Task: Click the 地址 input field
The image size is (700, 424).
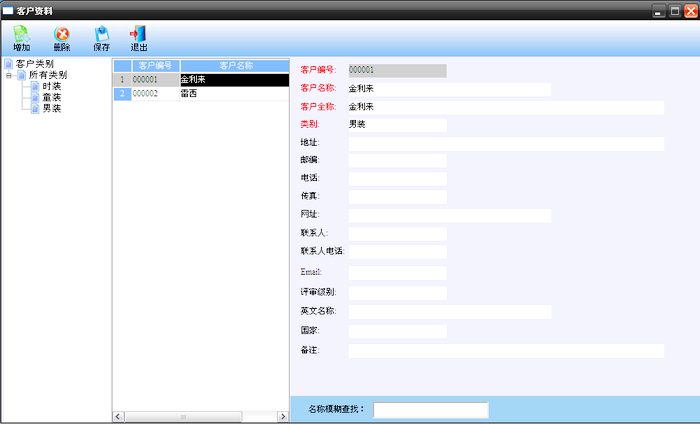Action: point(505,144)
